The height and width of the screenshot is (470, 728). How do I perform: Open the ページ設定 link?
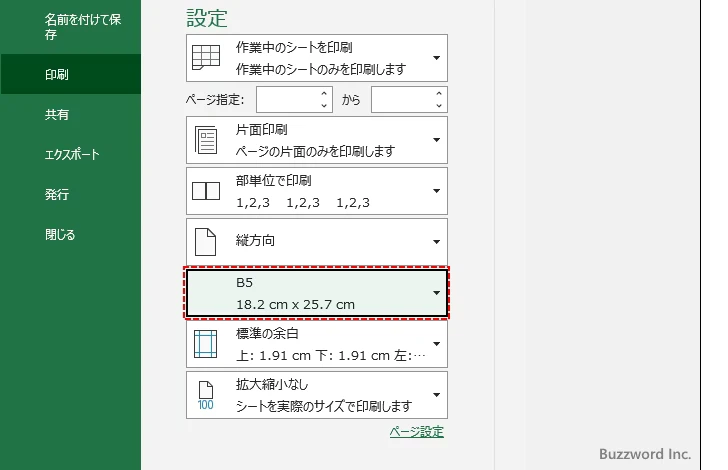tap(416, 432)
